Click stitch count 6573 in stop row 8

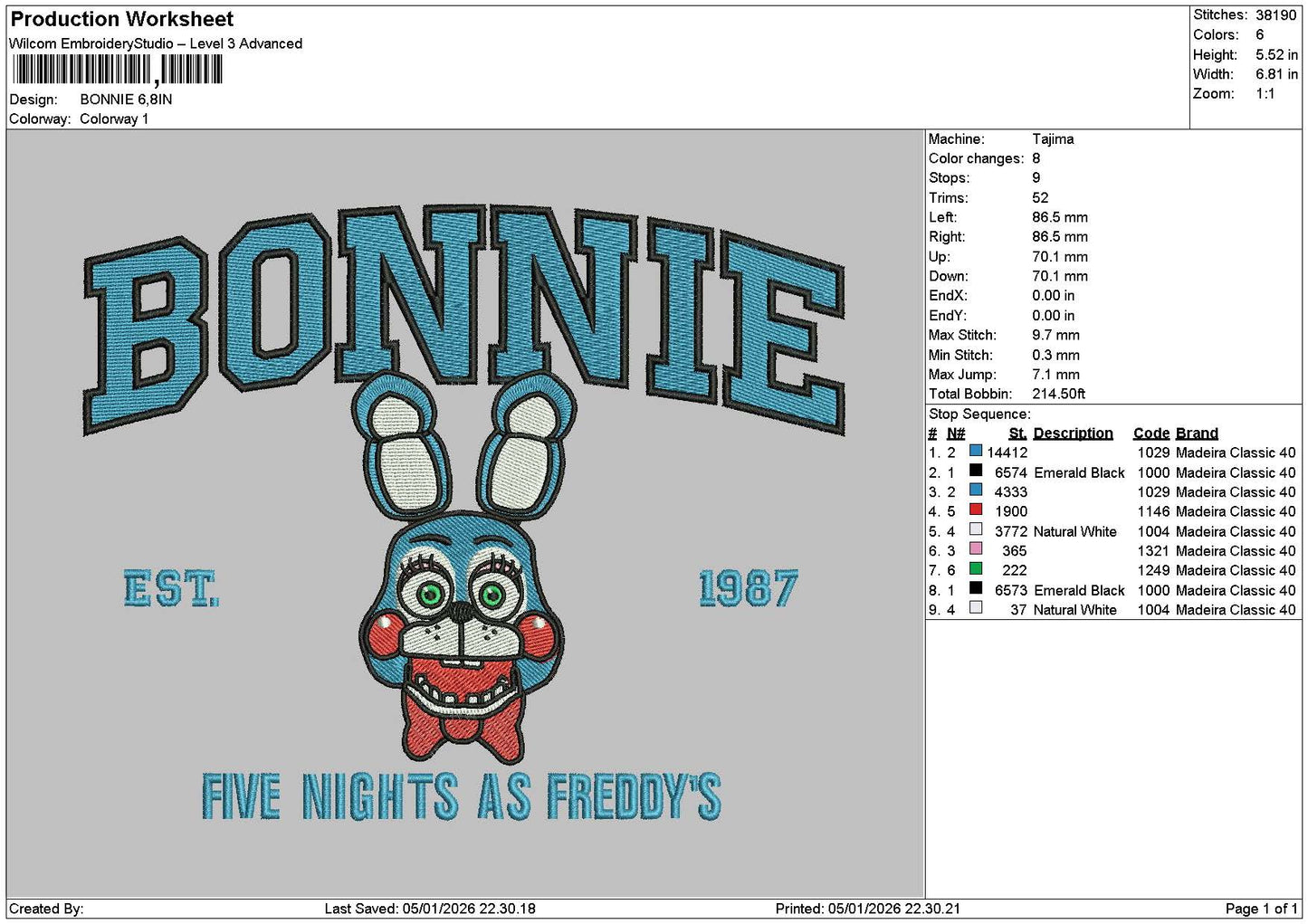(1011, 590)
